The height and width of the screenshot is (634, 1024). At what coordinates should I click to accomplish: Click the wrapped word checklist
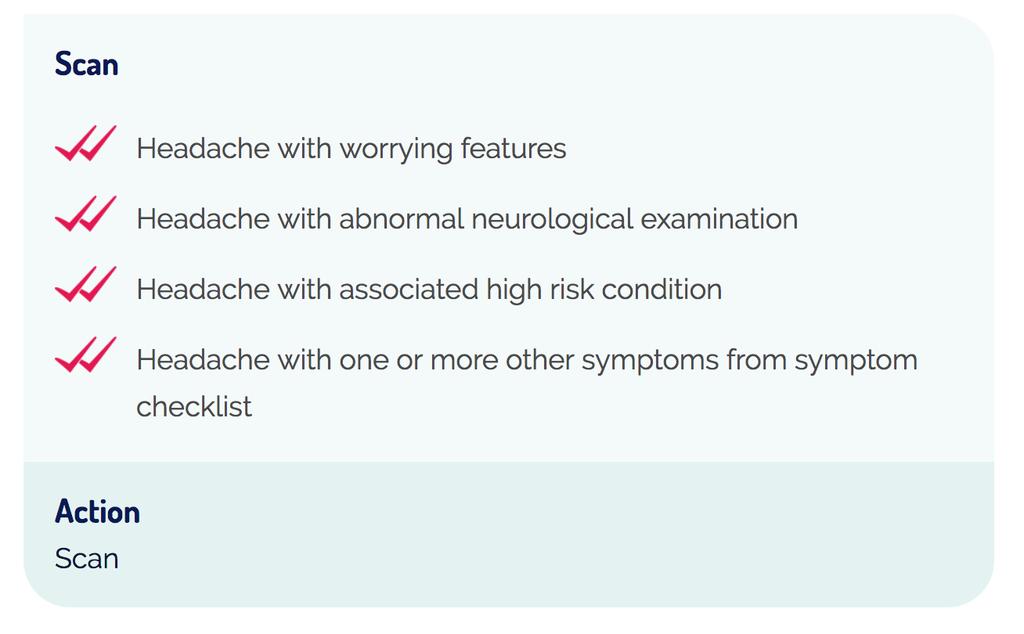tap(194, 407)
